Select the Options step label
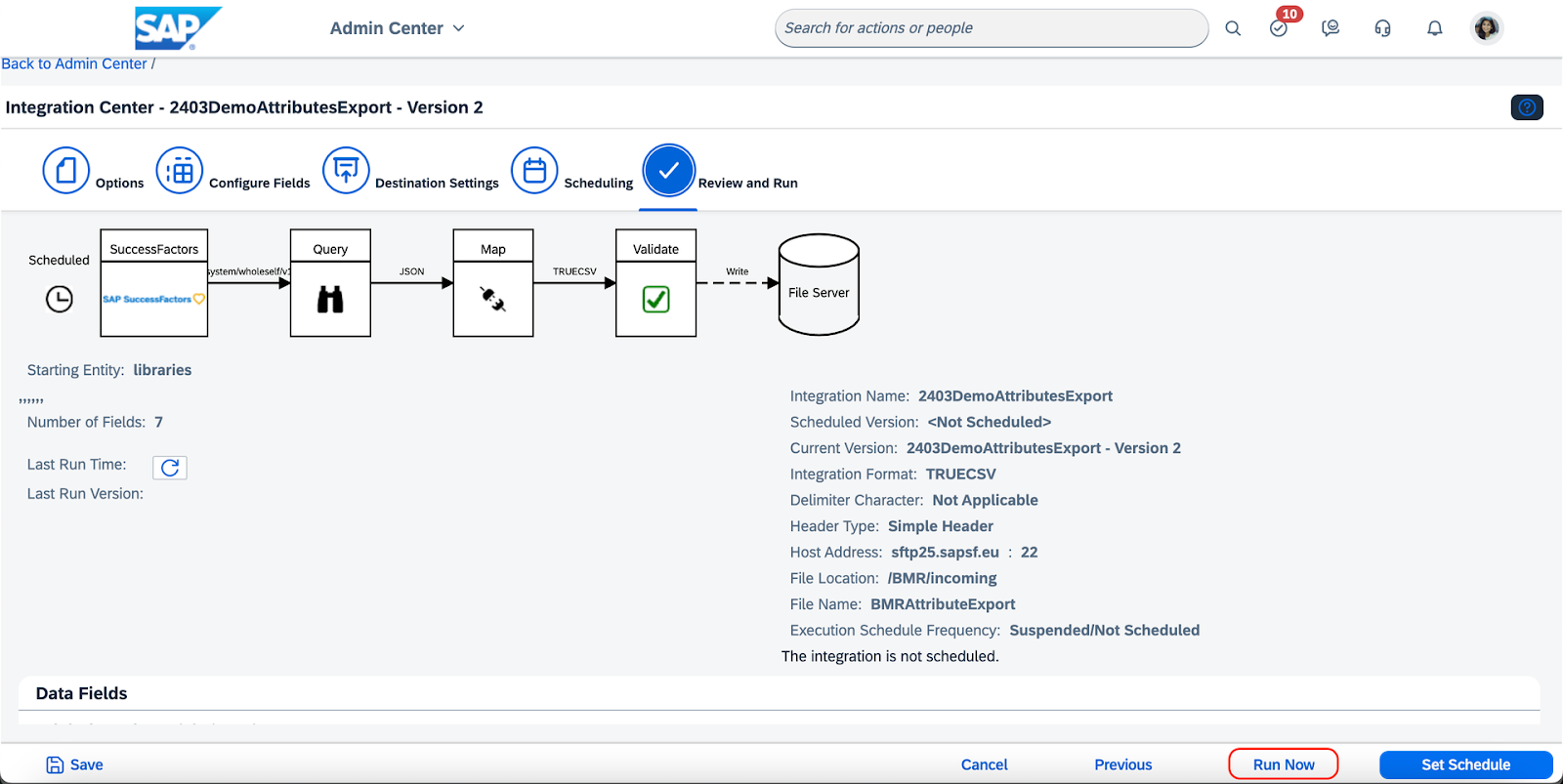This screenshot has width=1563, height=784. 119,184
